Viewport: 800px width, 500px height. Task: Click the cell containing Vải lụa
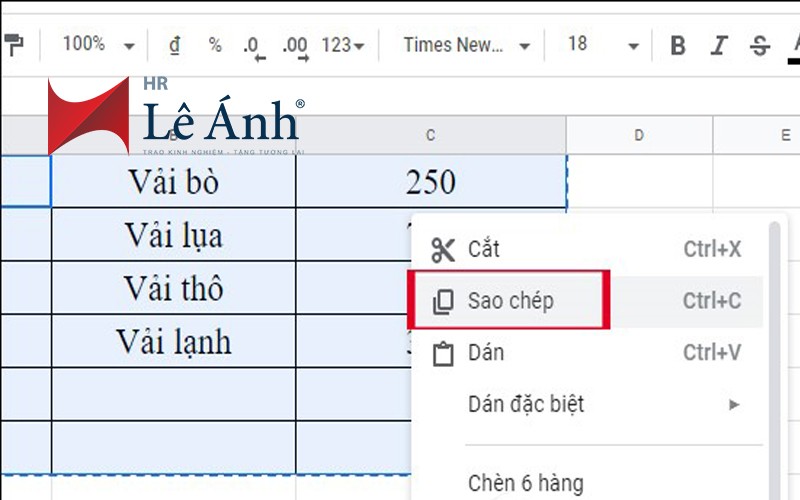tap(173, 235)
